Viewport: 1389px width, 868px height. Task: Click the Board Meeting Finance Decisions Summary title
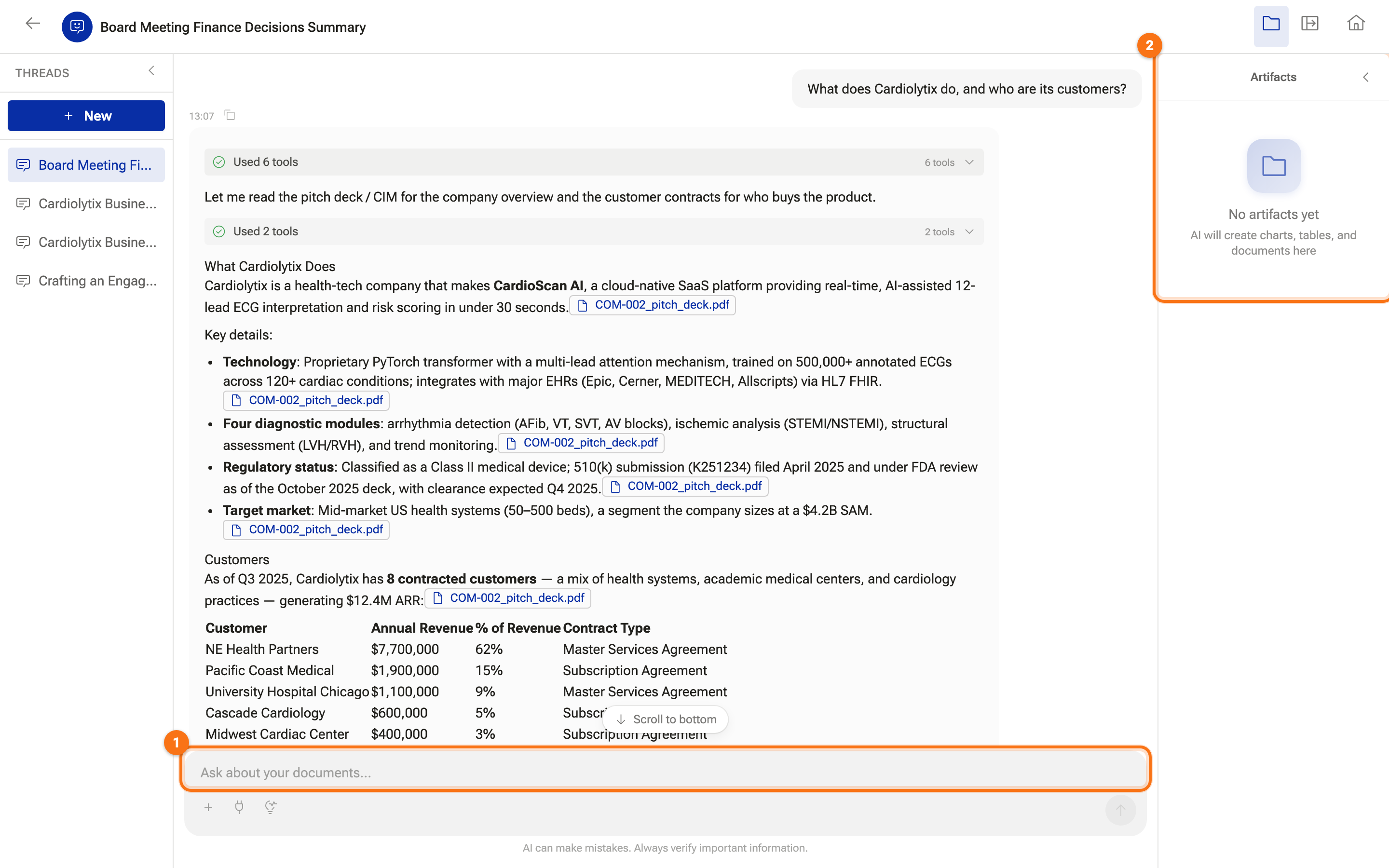tap(232, 27)
